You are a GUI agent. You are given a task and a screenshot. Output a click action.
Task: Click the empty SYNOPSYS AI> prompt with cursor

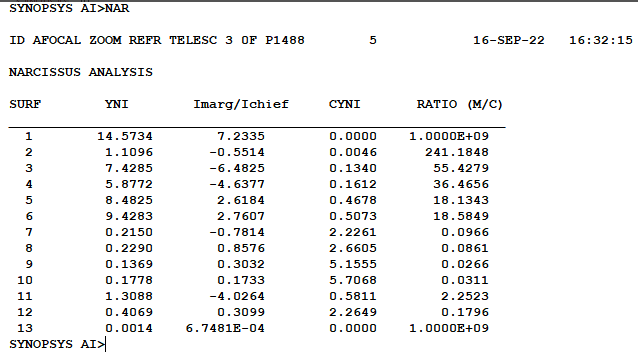point(57,344)
